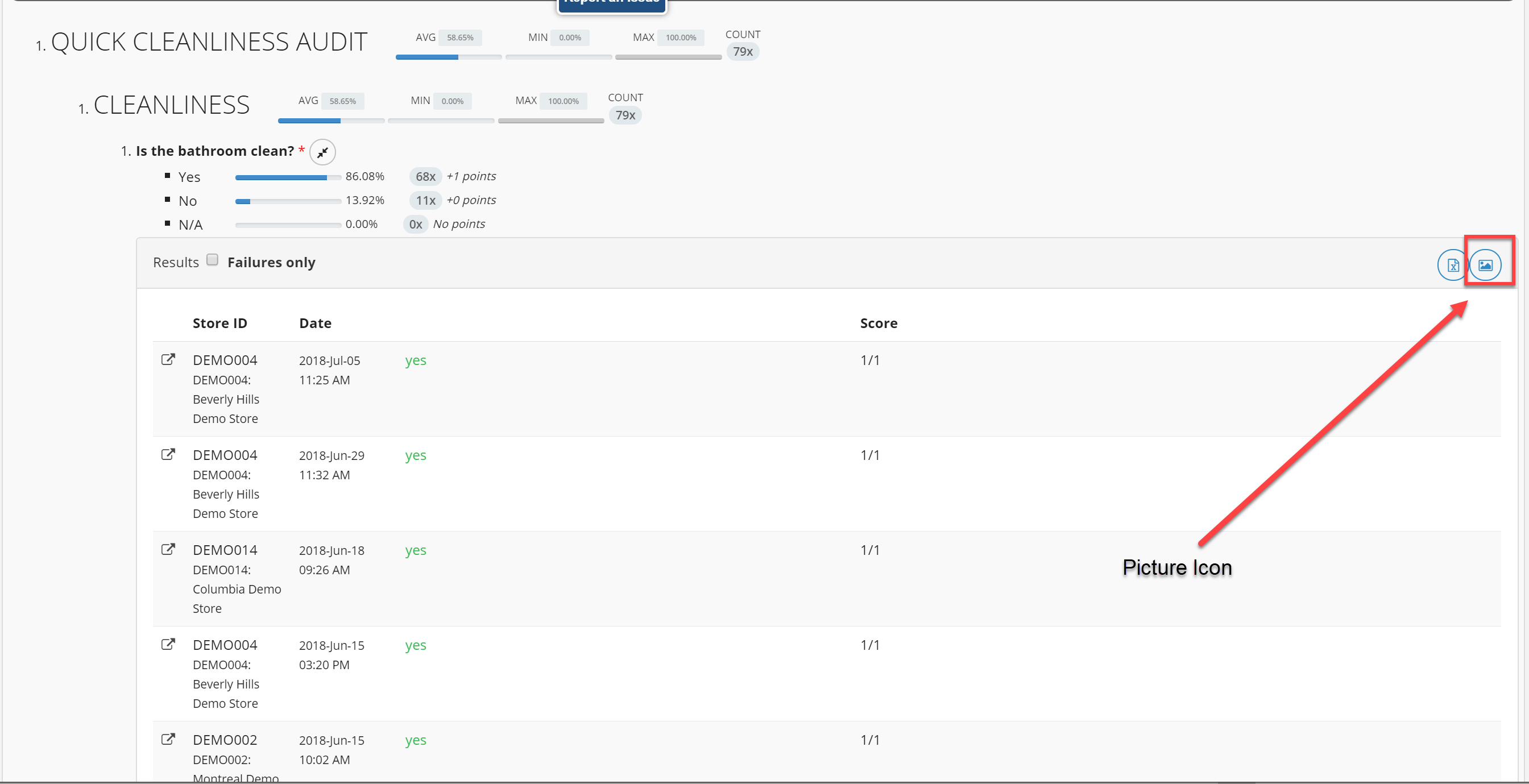This screenshot has width=1529, height=784.
Task: Click the Quick Cleanliness Audit 79x count badge
Action: [x=743, y=52]
